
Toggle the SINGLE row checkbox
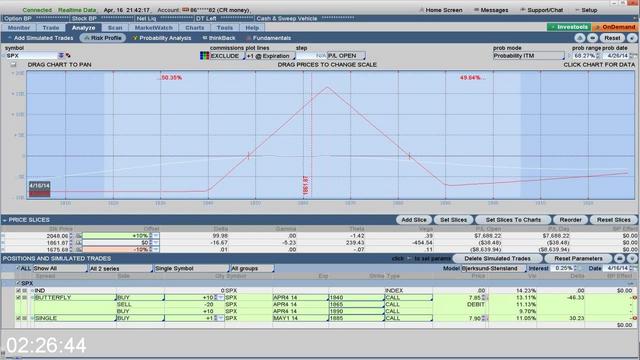click(x=18, y=318)
